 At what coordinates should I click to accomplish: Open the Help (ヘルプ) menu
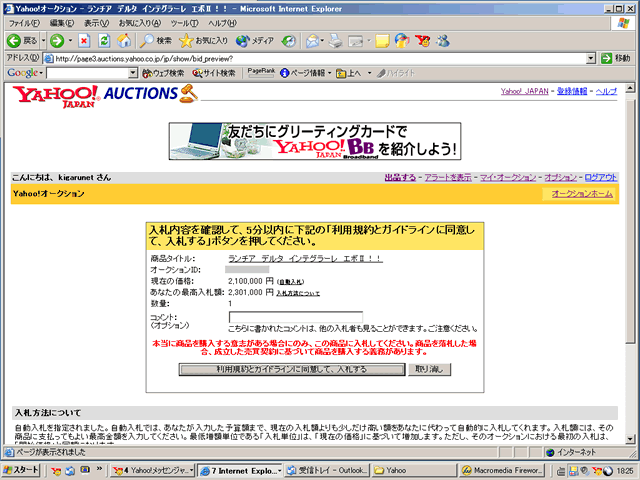point(222,23)
